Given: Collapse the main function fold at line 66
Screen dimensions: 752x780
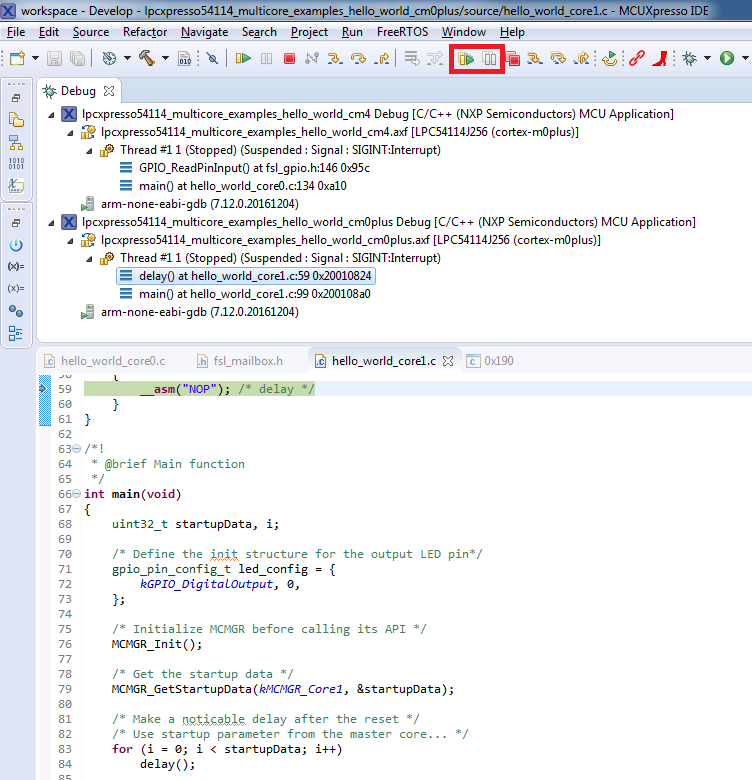Looking at the screenshot, I should pos(77,494).
